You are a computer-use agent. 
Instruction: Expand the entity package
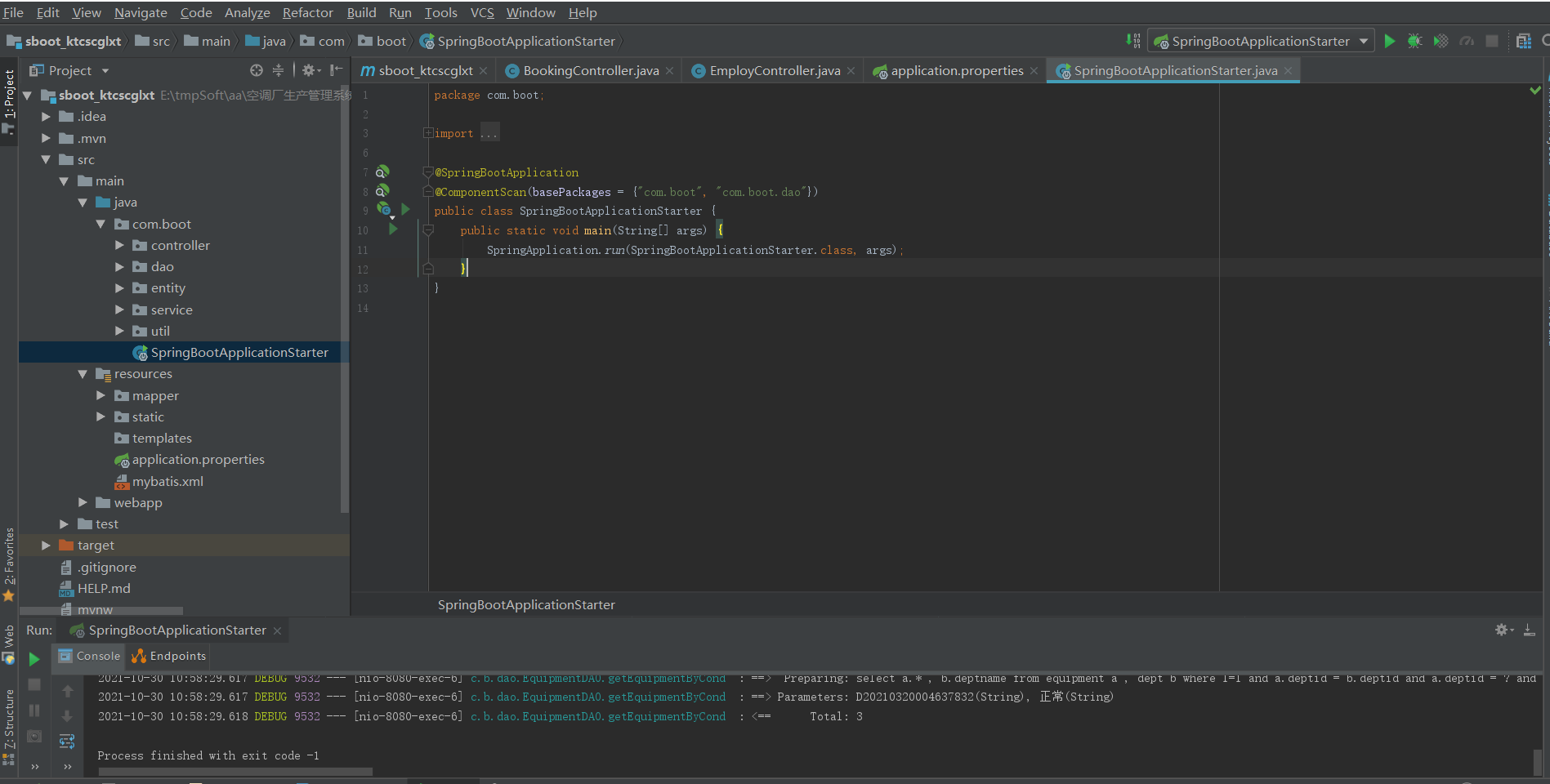click(x=119, y=287)
